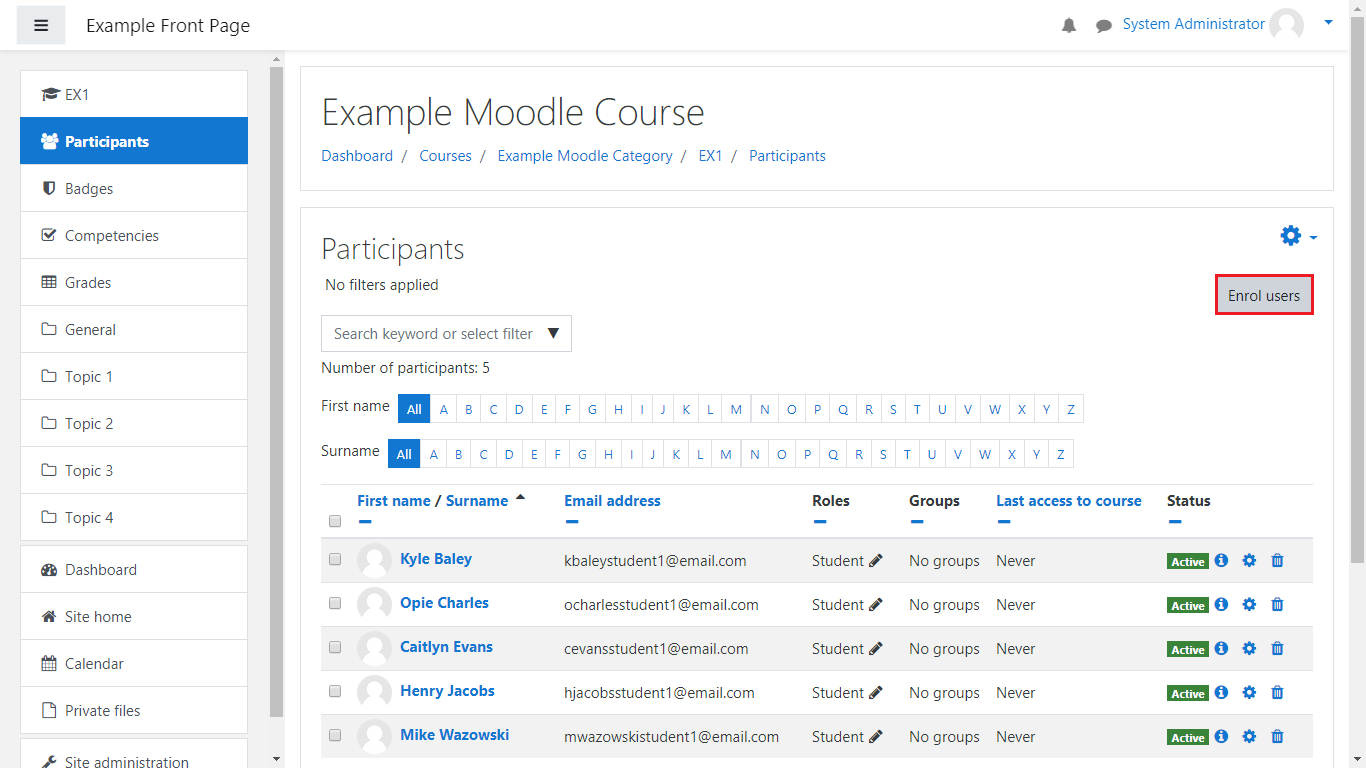1366x768 pixels.
Task: Open the messages speech bubble icon
Action: pos(1103,25)
